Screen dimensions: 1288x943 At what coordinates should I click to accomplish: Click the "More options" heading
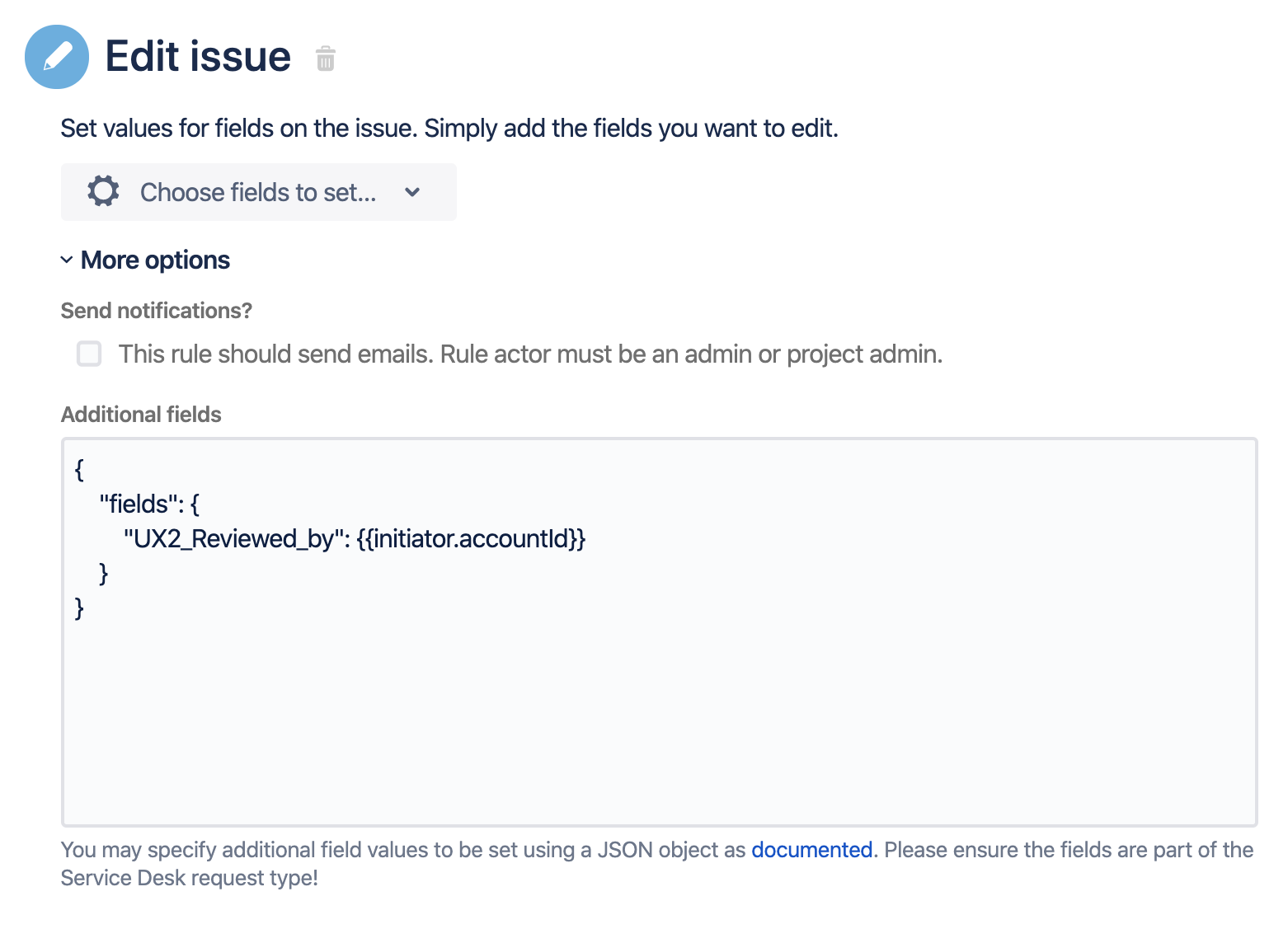[155, 260]
